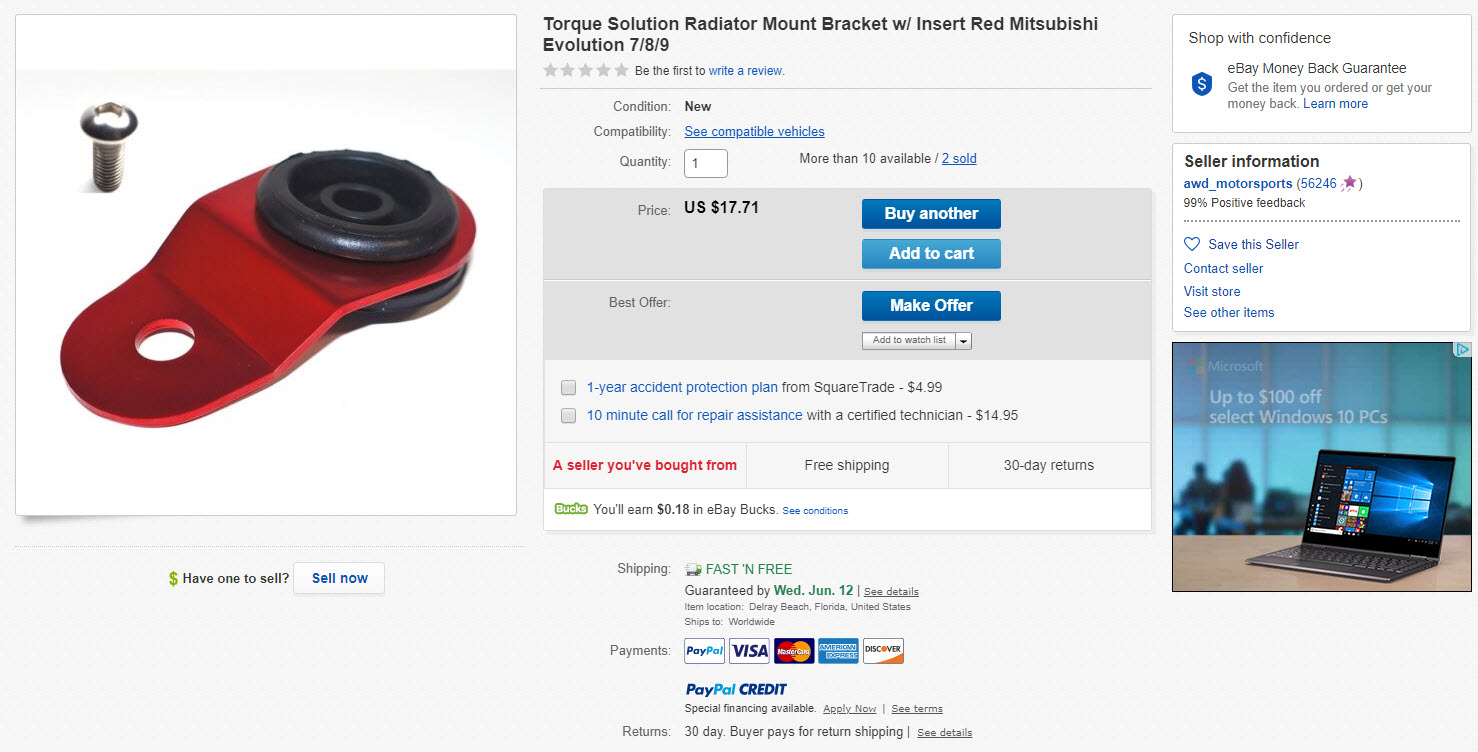Click the Make Offer button
This screenshot has width=1478, height=752.
931,306
